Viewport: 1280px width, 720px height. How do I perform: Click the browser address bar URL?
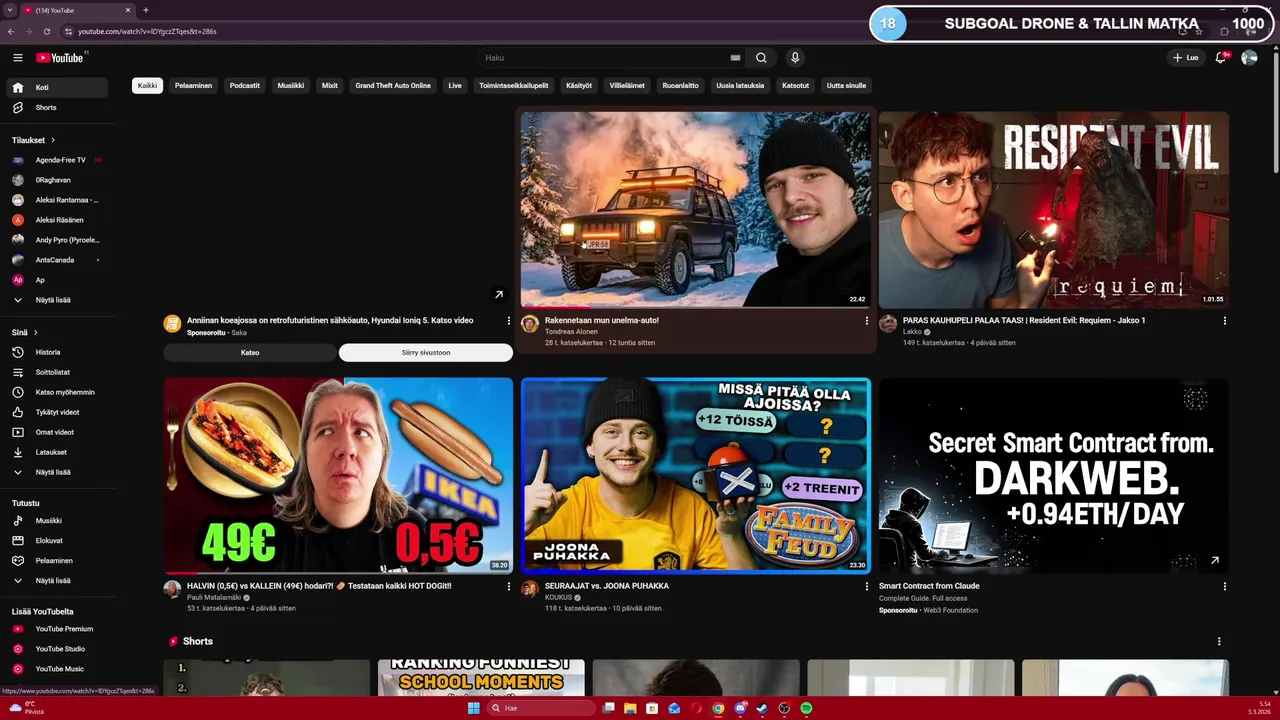[147, 31]
